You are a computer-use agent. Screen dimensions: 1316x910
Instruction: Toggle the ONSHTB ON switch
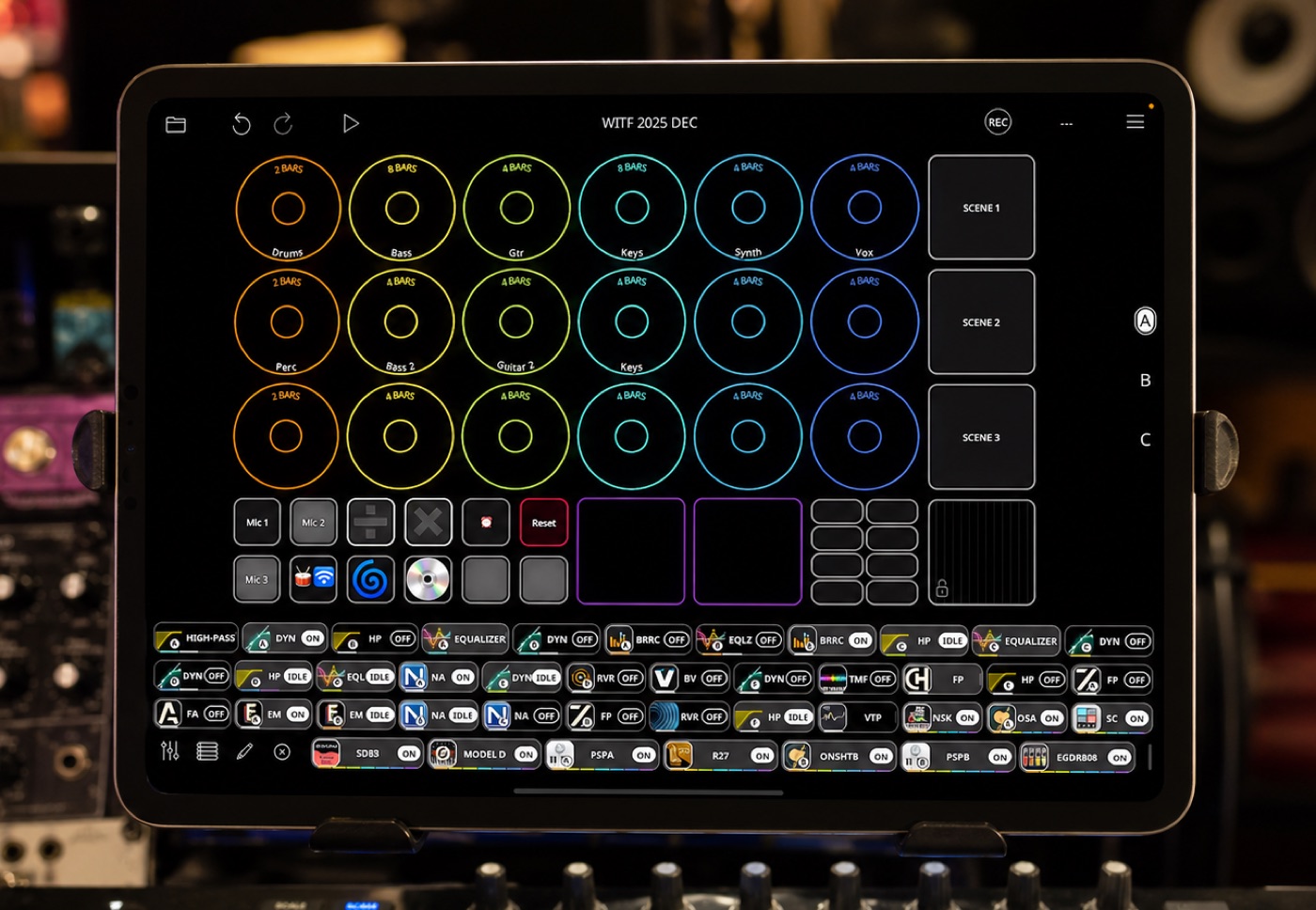(x=880, y=756)
